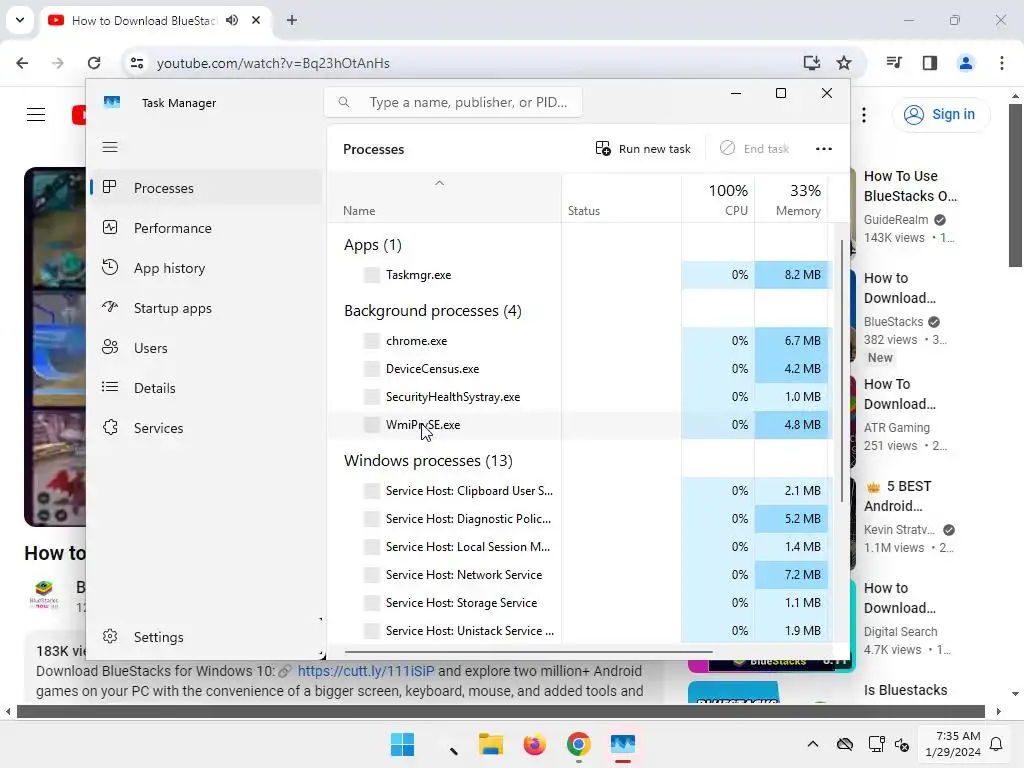
Task: Open Processes page in Task Manager sidebar
Action: (x=206, y=188)
